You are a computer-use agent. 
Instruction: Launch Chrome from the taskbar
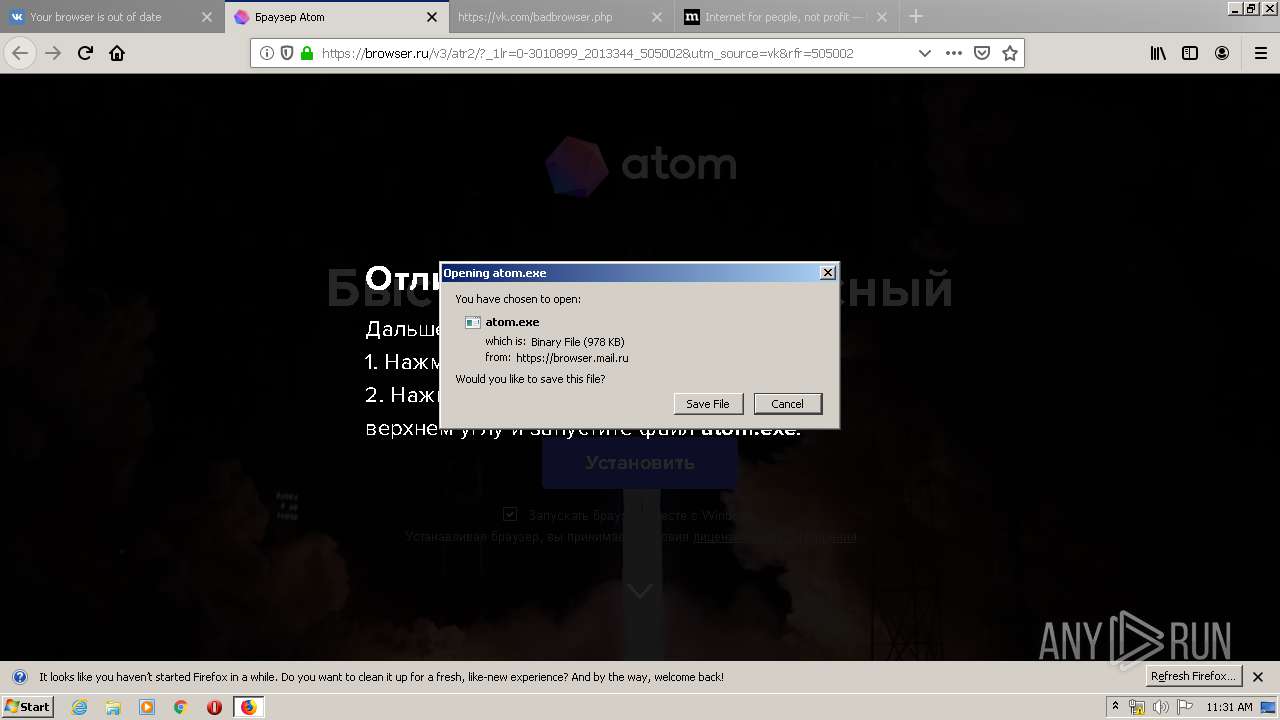[x=180, y=707]
